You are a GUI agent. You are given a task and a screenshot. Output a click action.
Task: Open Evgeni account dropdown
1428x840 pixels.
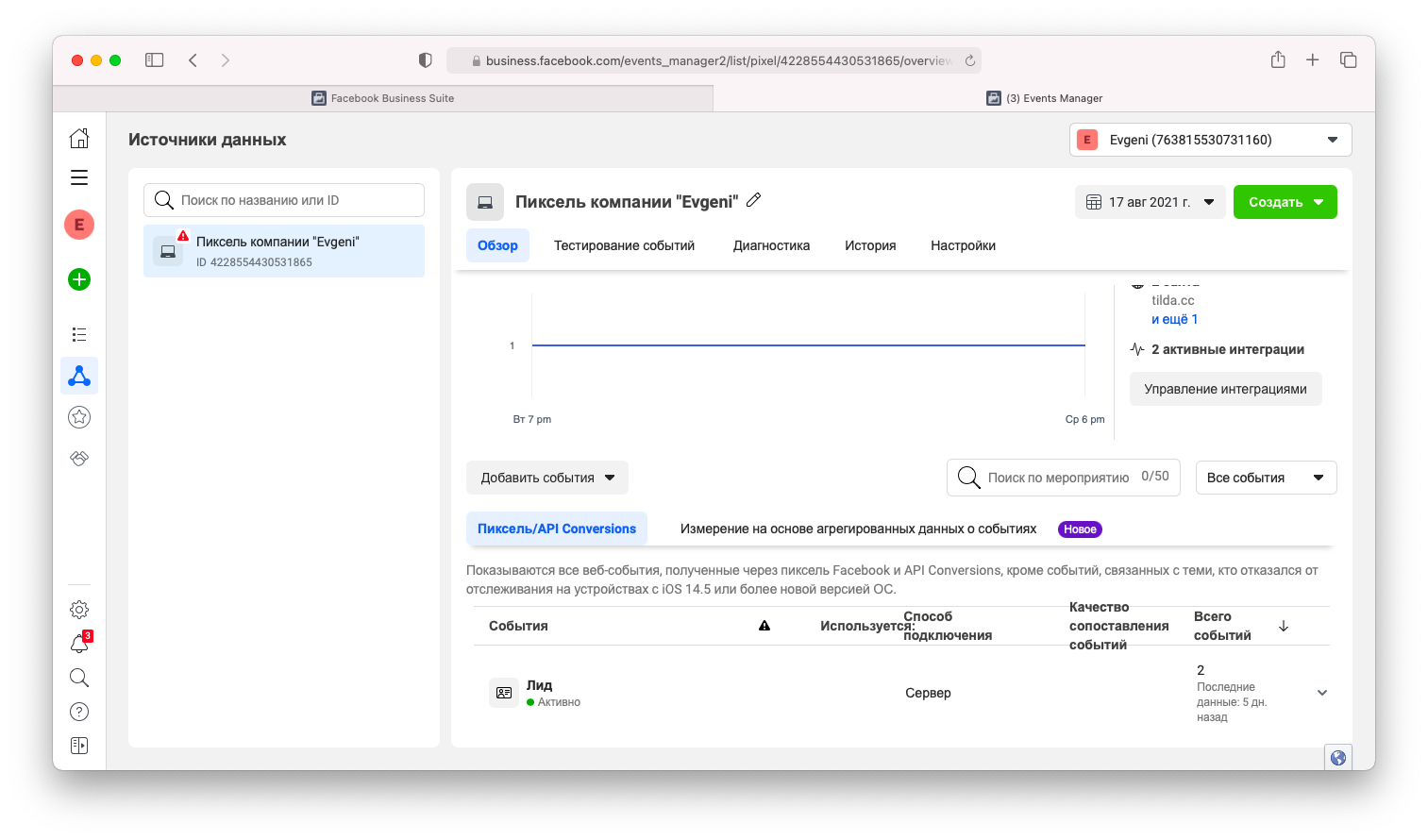[1211, 140]
